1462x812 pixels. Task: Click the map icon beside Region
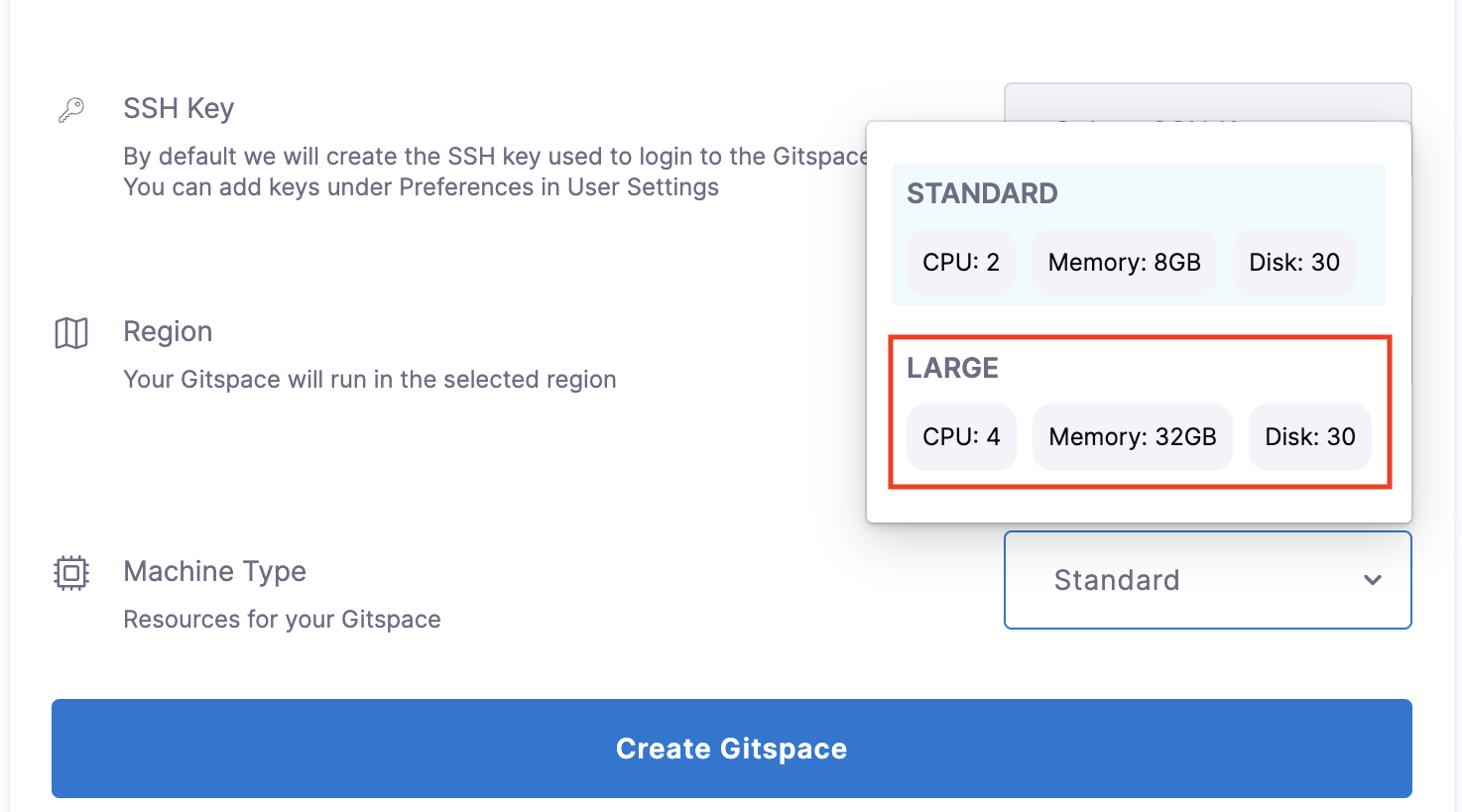[x=71, y=333]
